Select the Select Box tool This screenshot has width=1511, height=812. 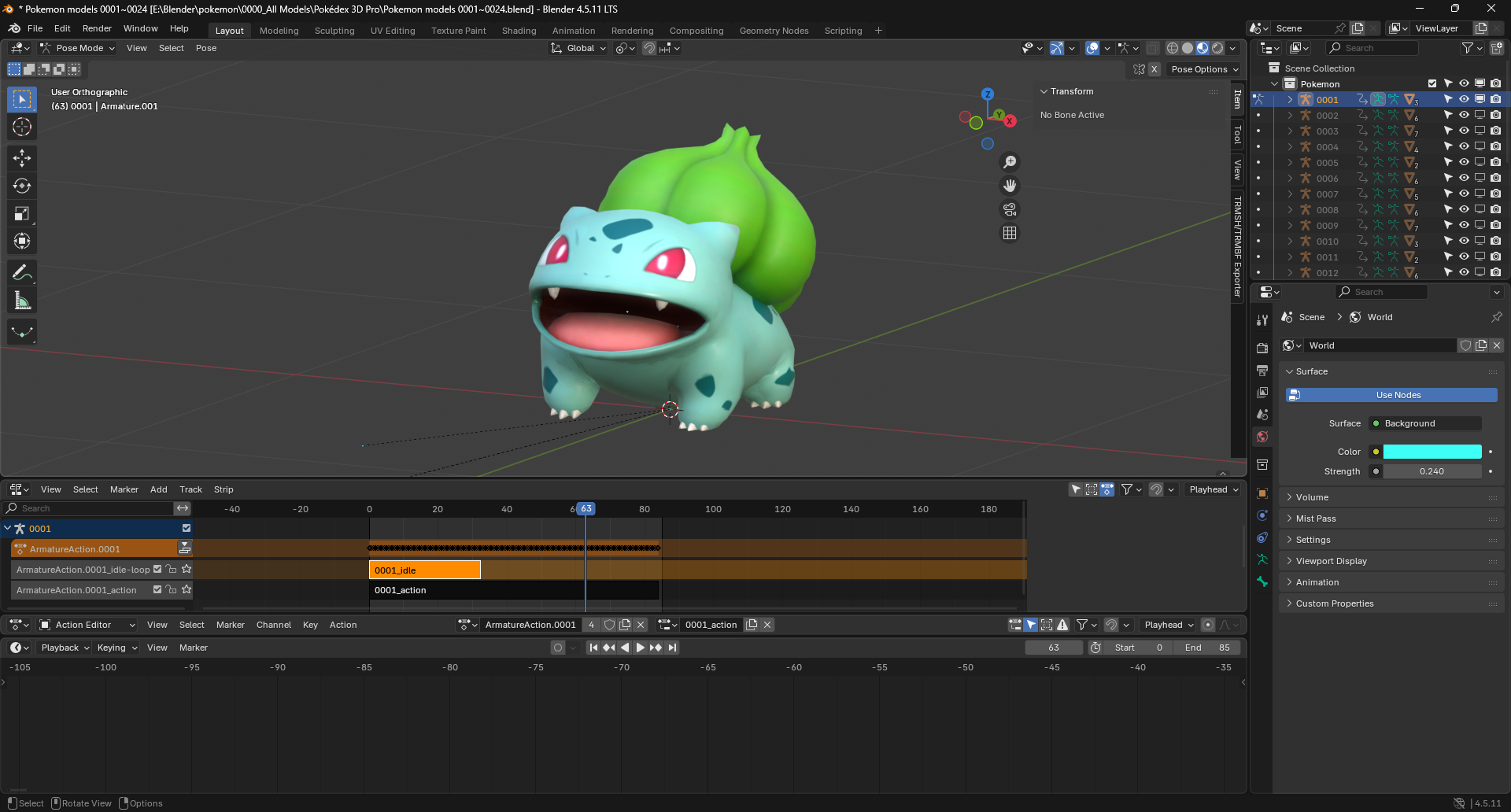[x=22, y=99]
